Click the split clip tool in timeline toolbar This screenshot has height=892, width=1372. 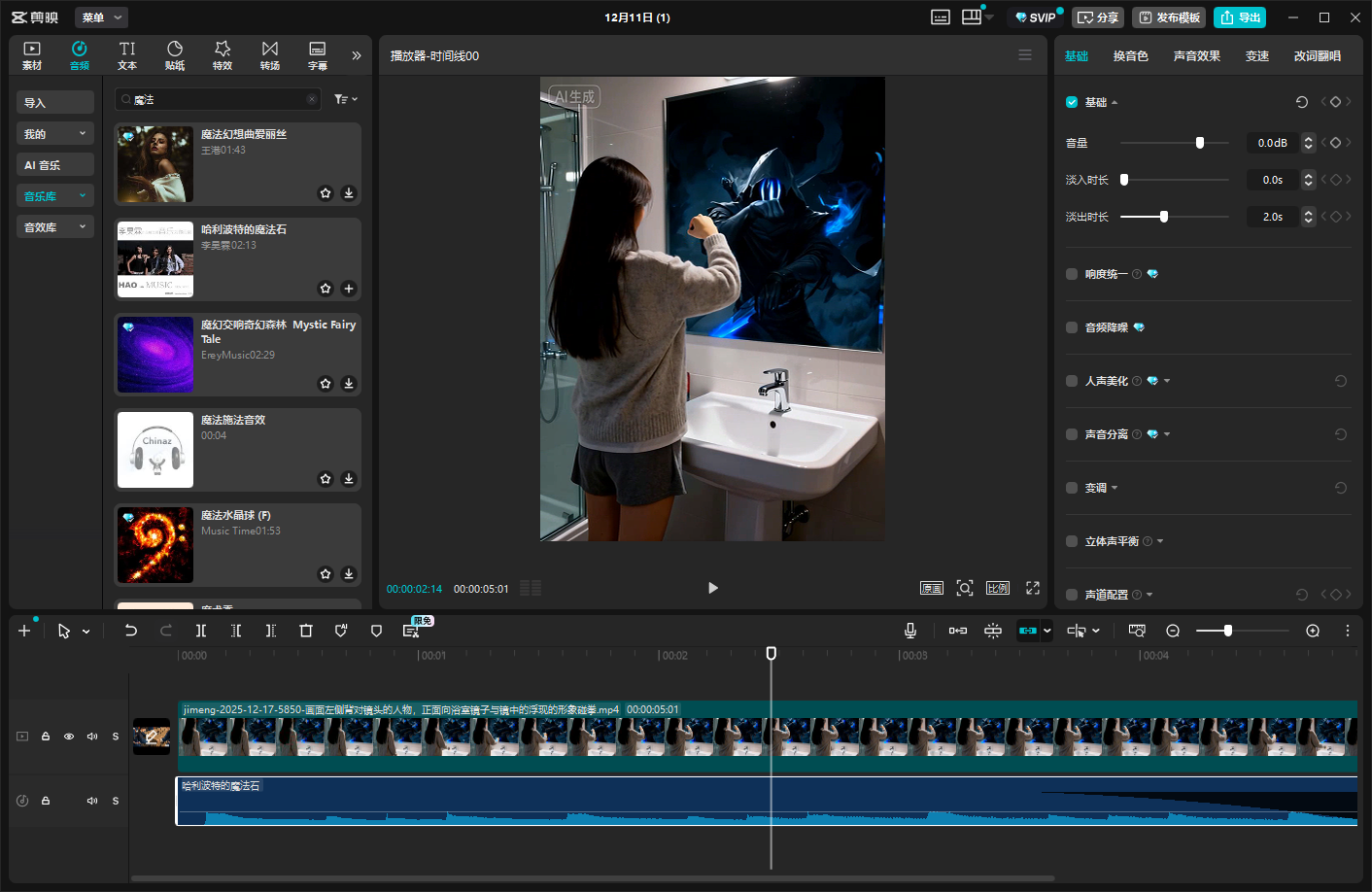[201, 631]
